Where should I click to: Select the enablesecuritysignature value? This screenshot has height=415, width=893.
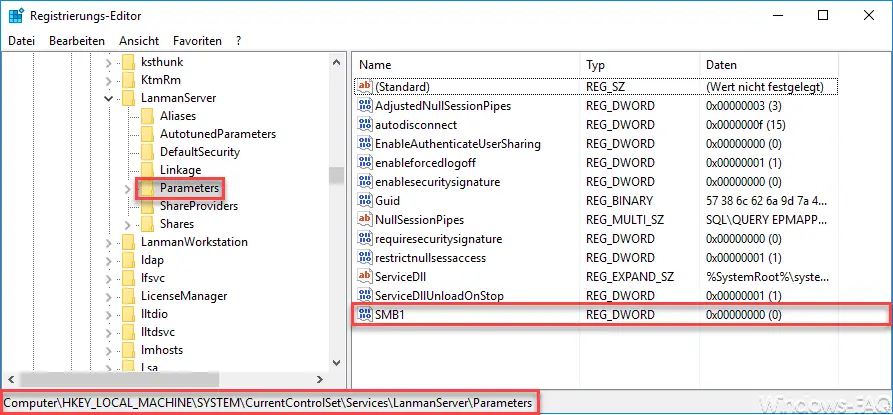(x=437, y=182)
